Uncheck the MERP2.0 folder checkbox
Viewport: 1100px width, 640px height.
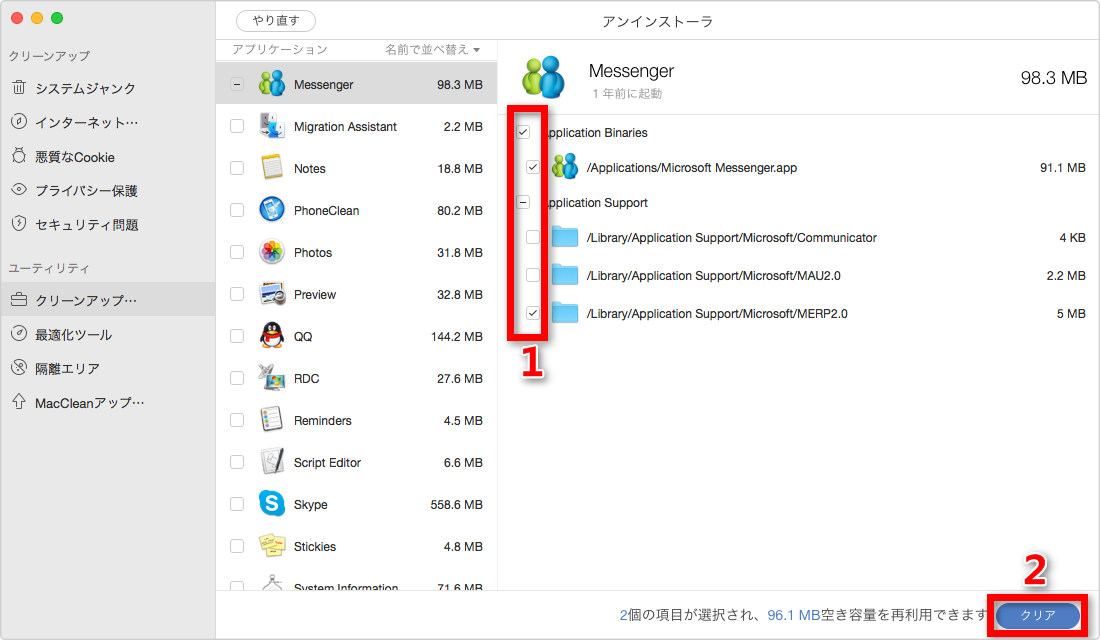533,313
